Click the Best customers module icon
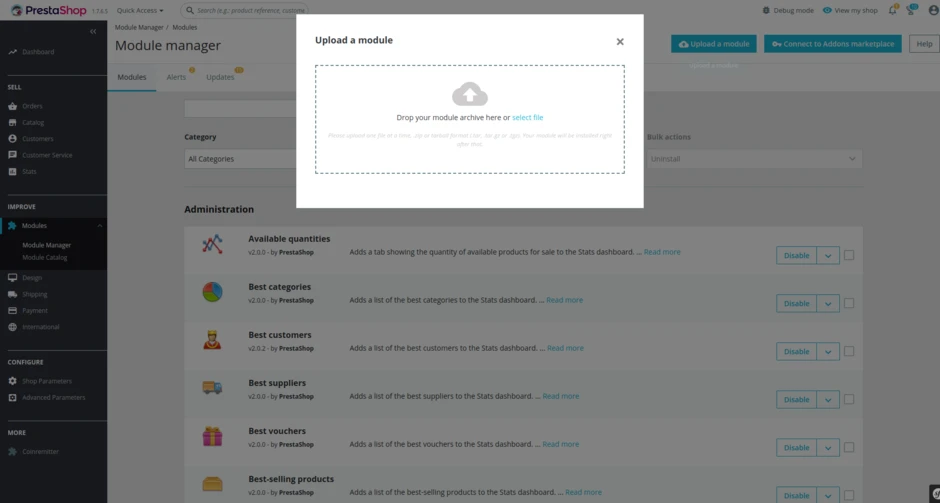The width and height of the screenshot is (940, 503). coord(212,340)
